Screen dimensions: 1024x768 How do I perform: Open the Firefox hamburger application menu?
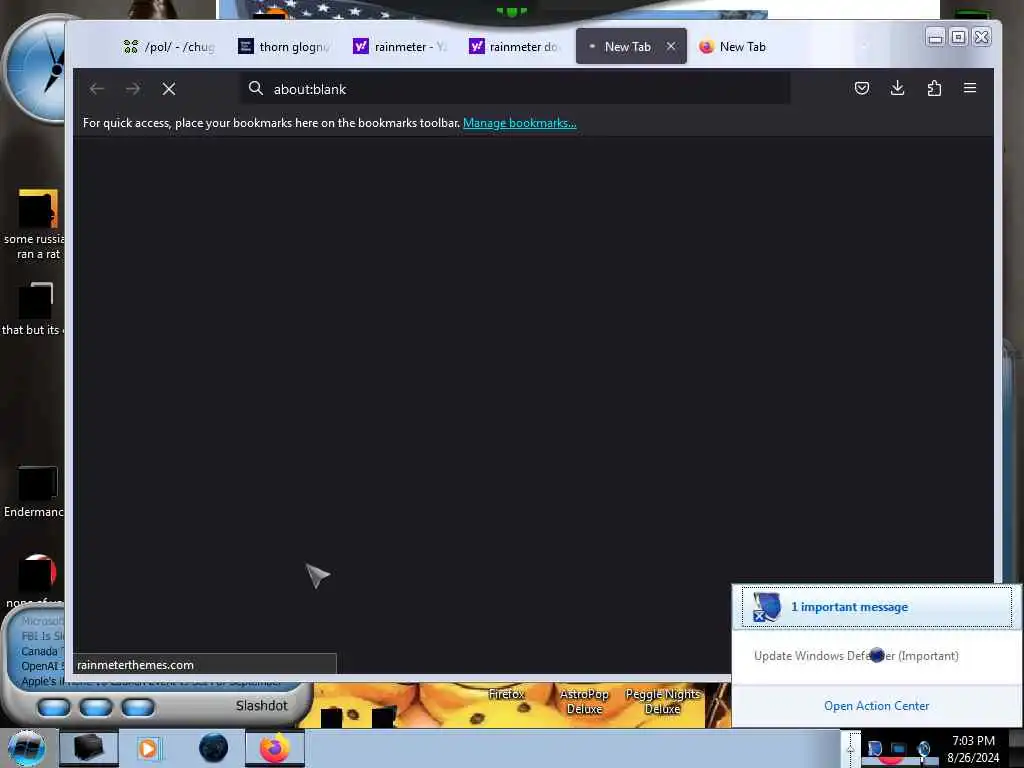coord(970,88)
